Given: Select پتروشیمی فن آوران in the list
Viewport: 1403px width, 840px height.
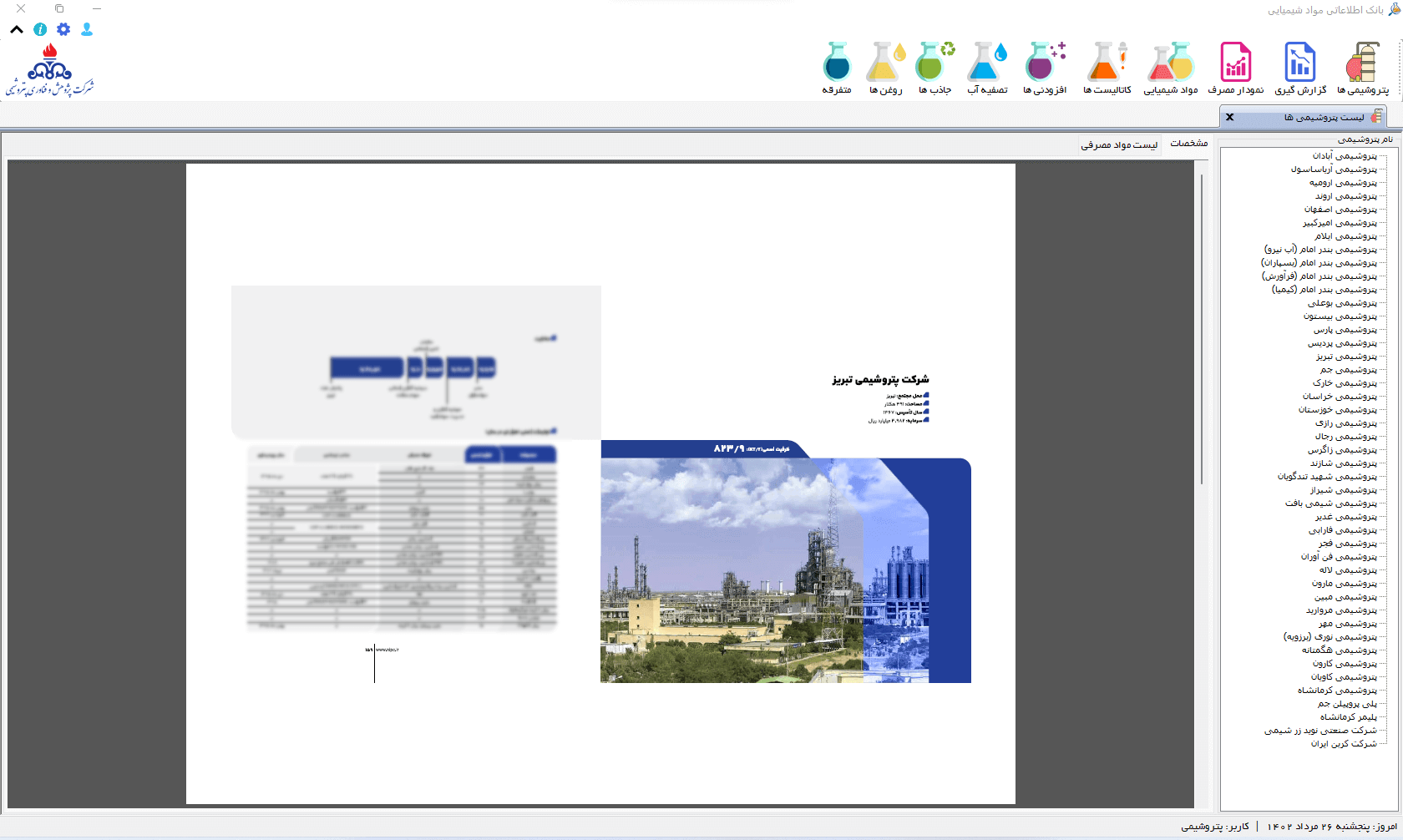Looking at the screenshot, I should [x=1339, y=557].
